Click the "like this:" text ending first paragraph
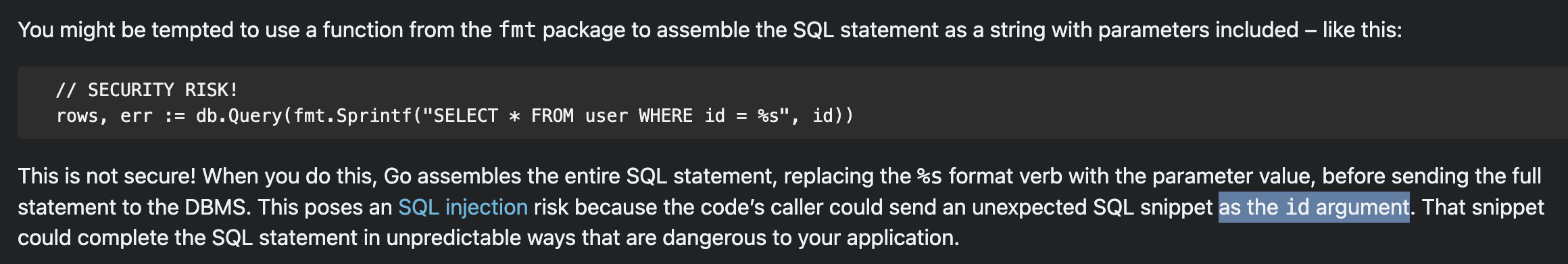The width and height of the screenshot is (1568, 264). coord(1363,30)
